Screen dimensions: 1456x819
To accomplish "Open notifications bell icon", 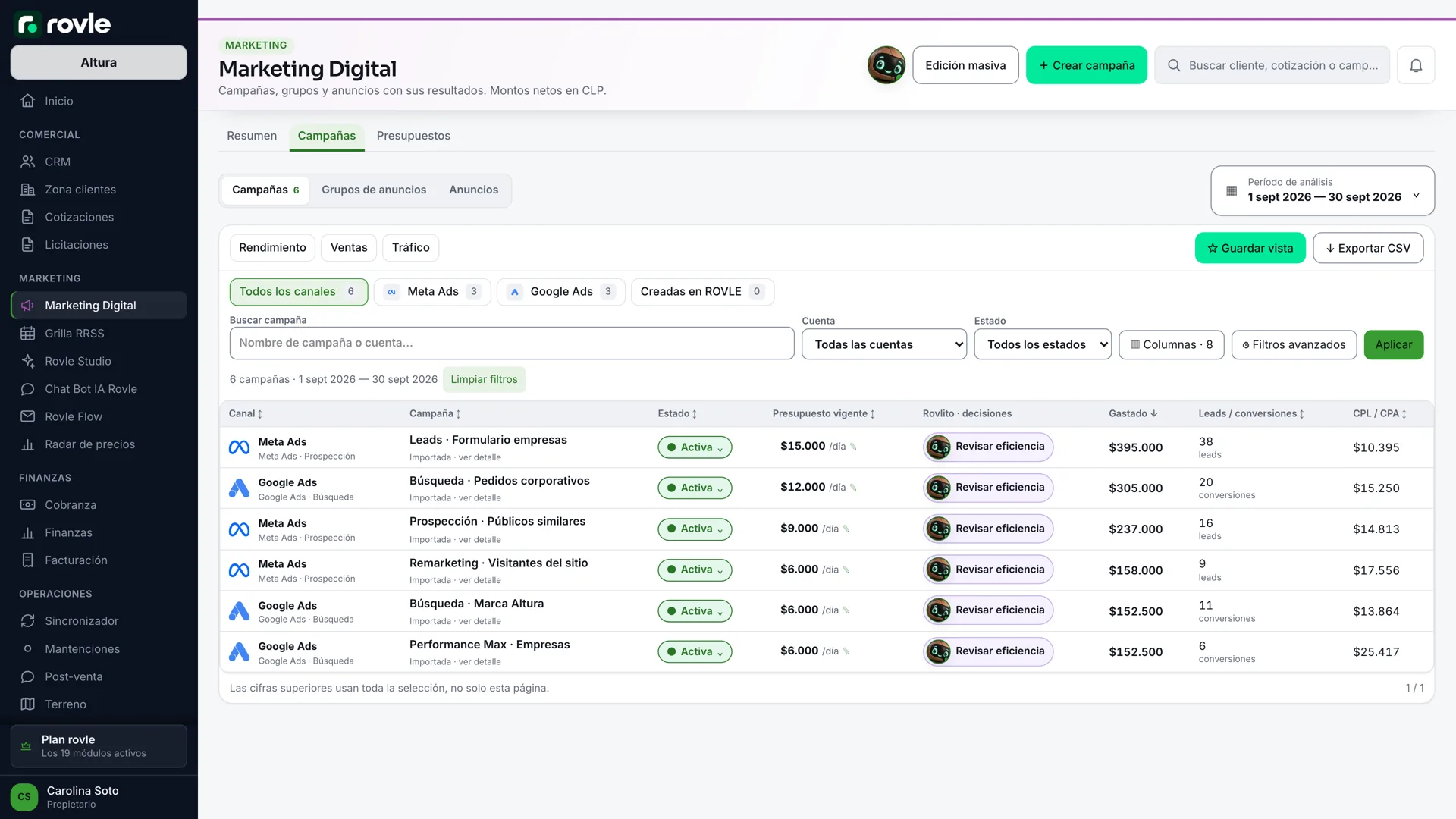I will pos(1415,65).
